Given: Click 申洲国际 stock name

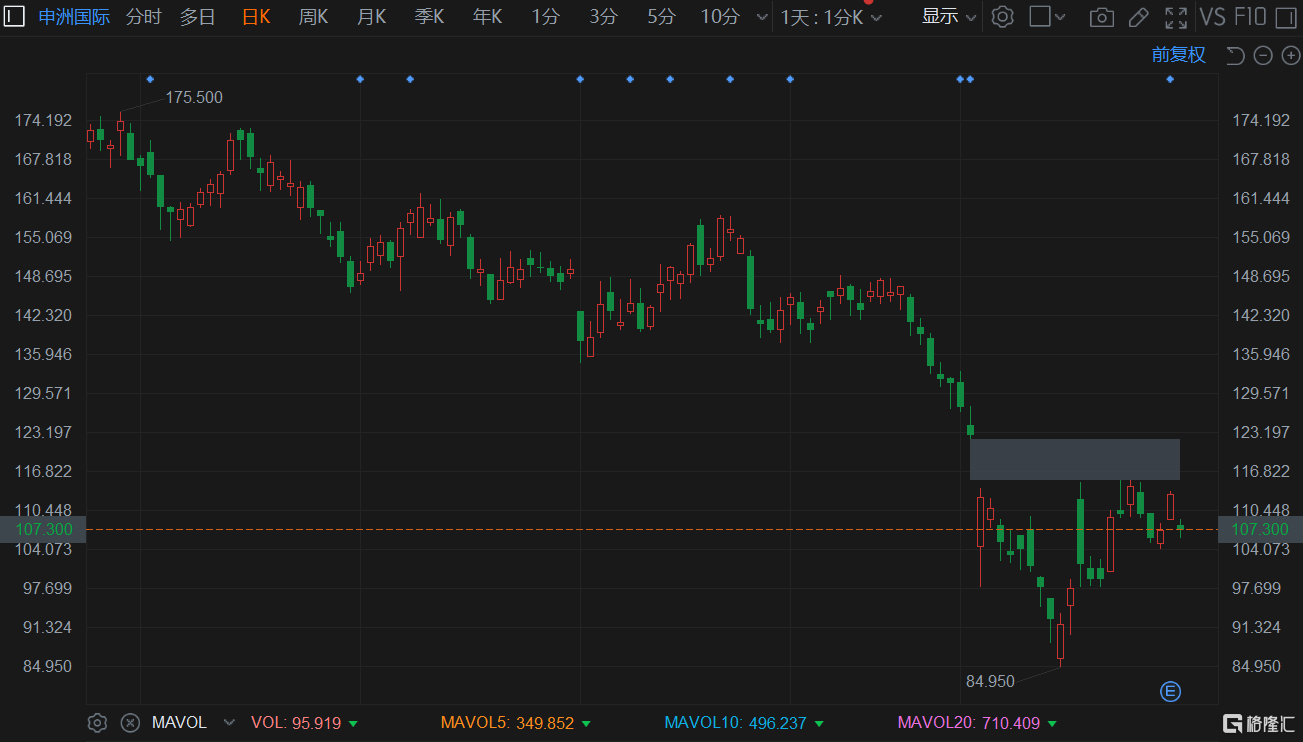Looking at the screenshot, I should click(74, 17).
